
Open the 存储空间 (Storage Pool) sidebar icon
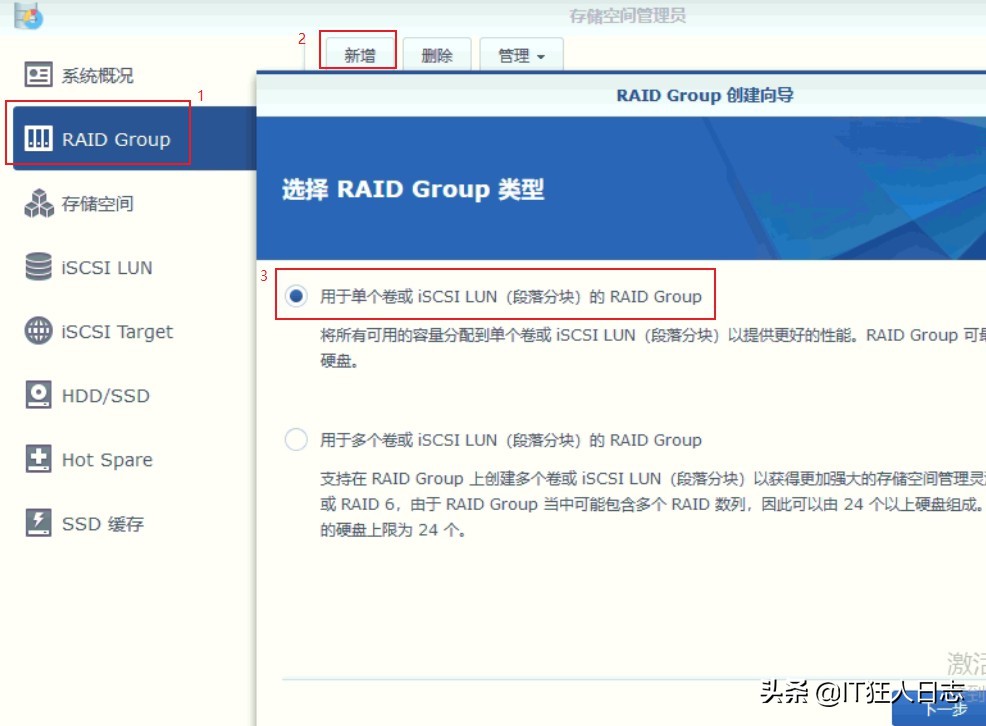[40, 201]
